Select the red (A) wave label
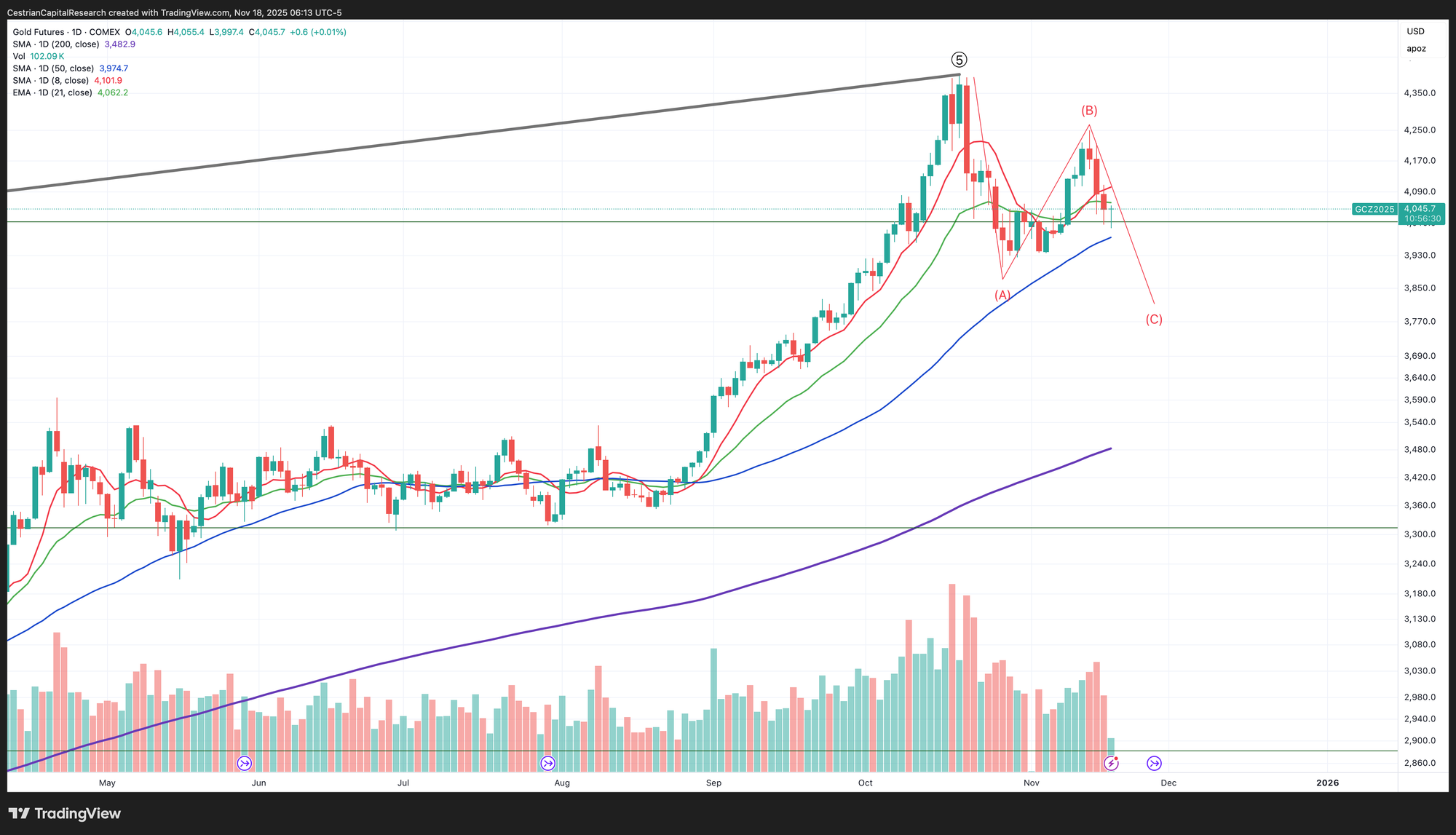Viewport: 1456px width, 835px height. click(1002, 295)
